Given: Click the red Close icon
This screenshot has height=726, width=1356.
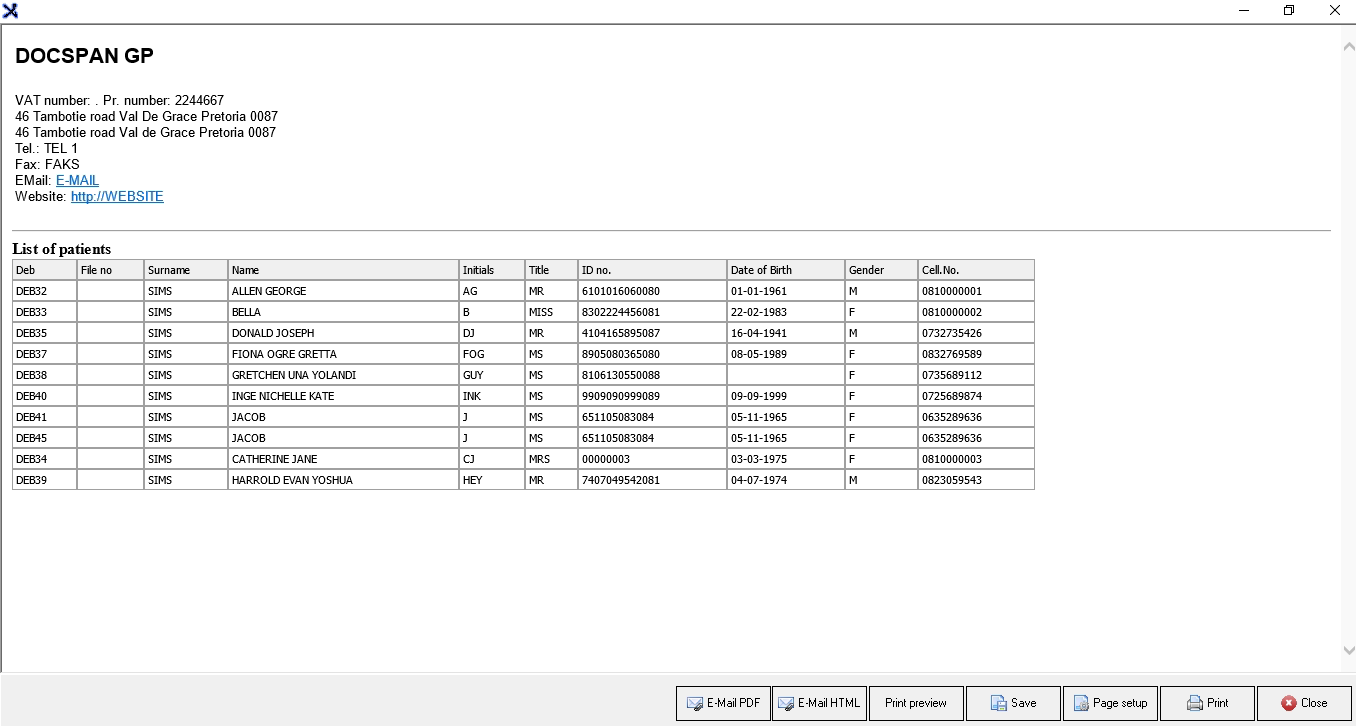Looking at the screenshot, I should point(1289,704).
